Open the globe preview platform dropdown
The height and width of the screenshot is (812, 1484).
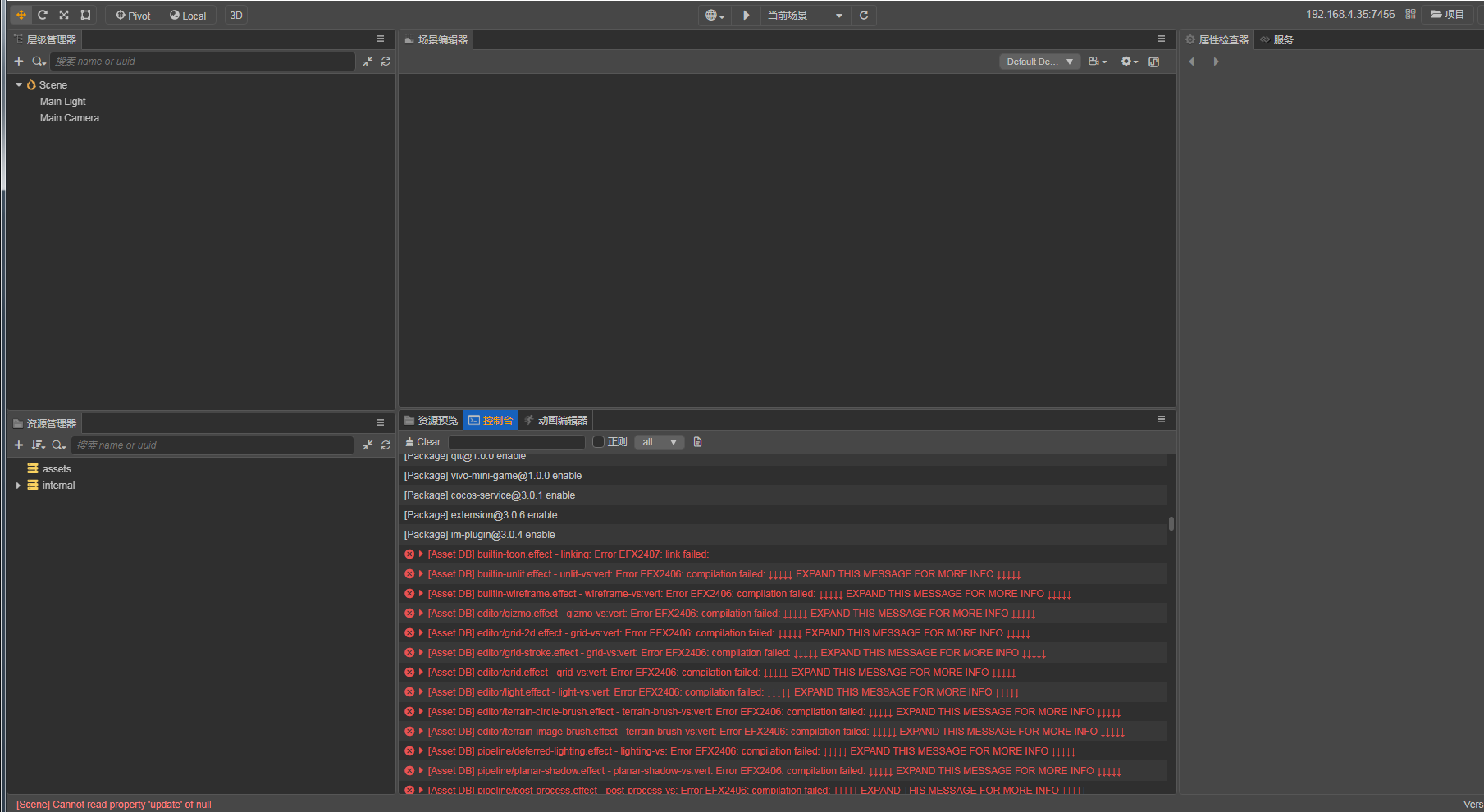[x=715, y=16]
